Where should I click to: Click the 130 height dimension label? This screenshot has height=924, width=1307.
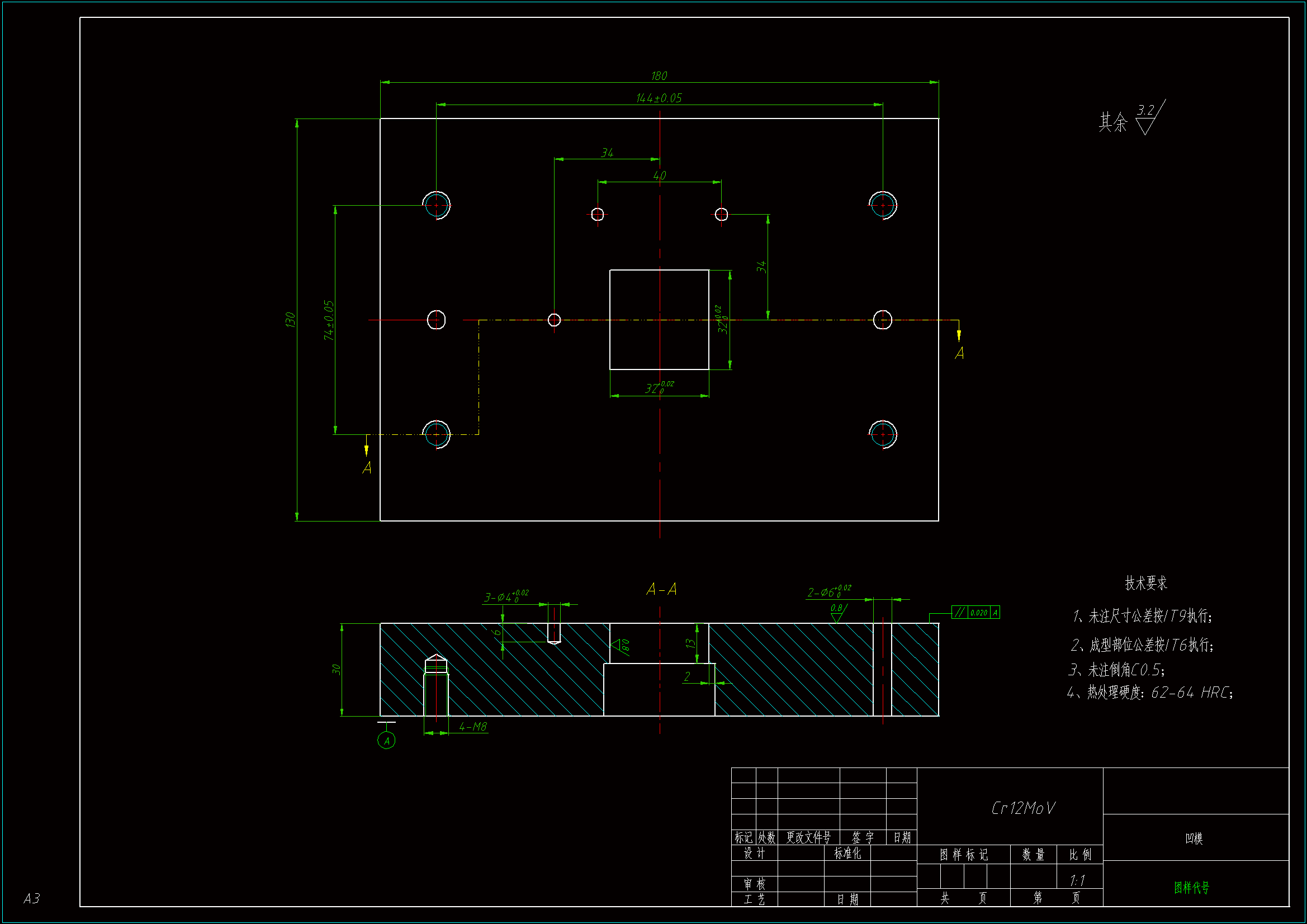[x=290, y=319]
